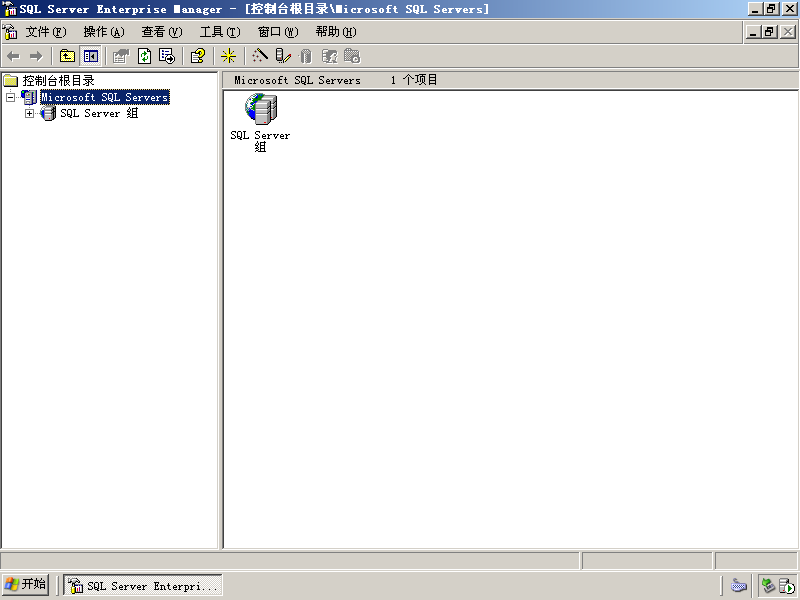Run a wizard with the magic wand icon
Viewport: 800px width, 600px height.
coord(260,56)
